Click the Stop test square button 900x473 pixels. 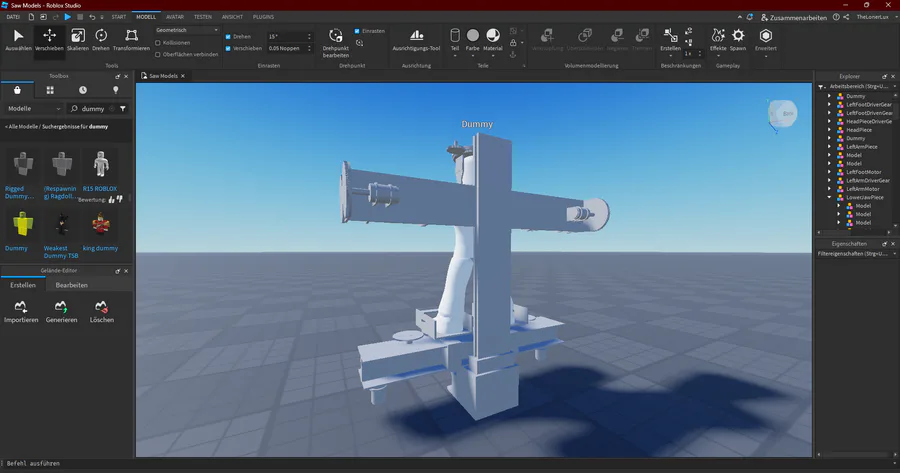coord(80,17)
